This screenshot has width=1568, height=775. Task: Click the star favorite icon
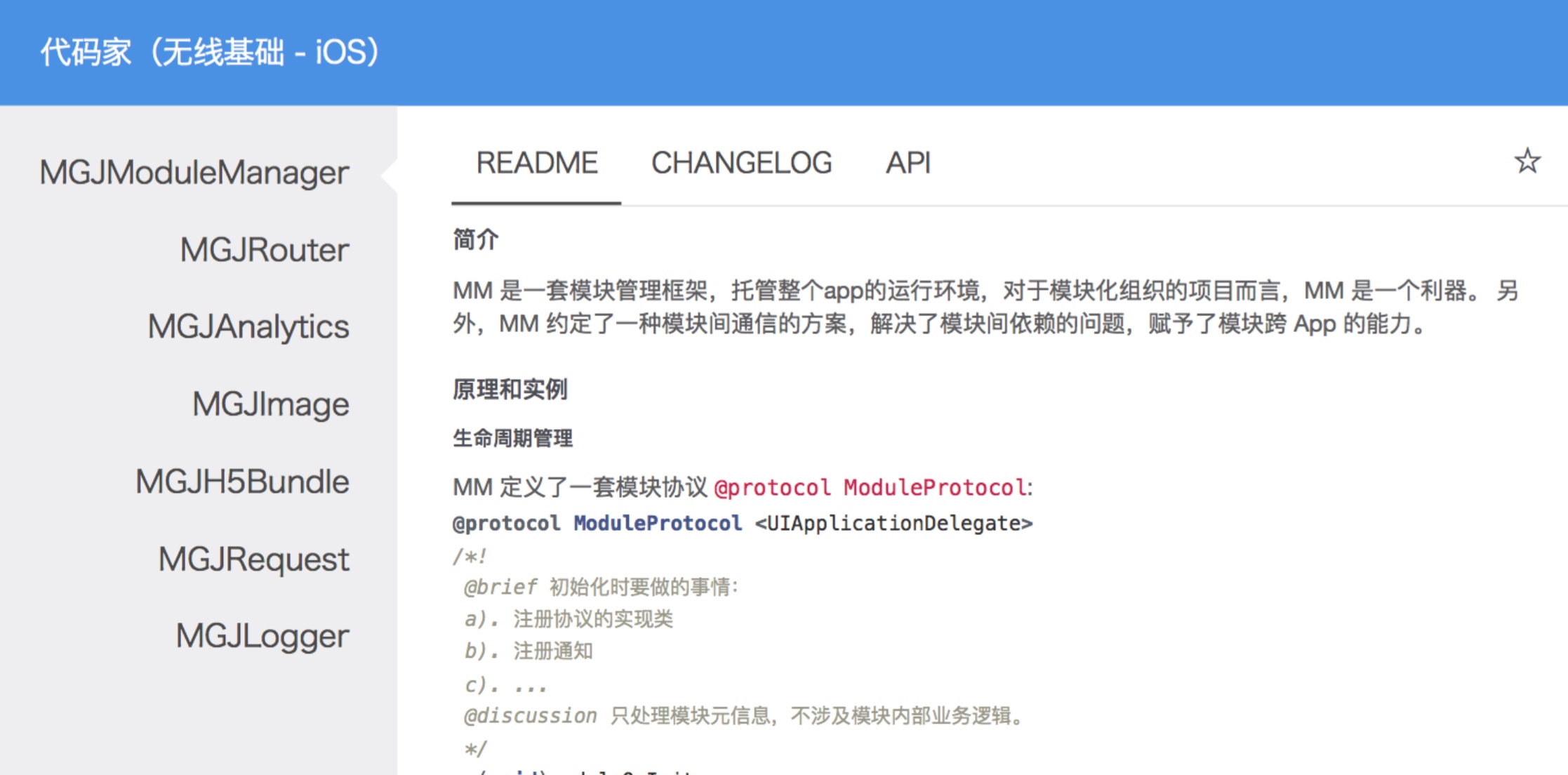coord(1527,162)
